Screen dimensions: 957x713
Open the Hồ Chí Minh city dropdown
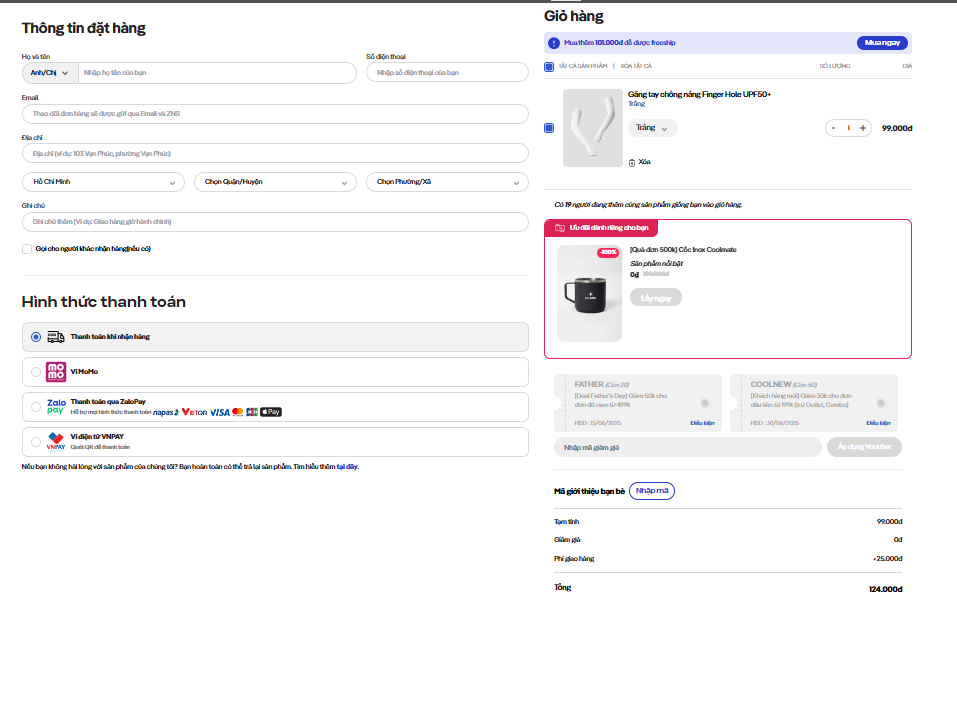[x=103, y=182]
